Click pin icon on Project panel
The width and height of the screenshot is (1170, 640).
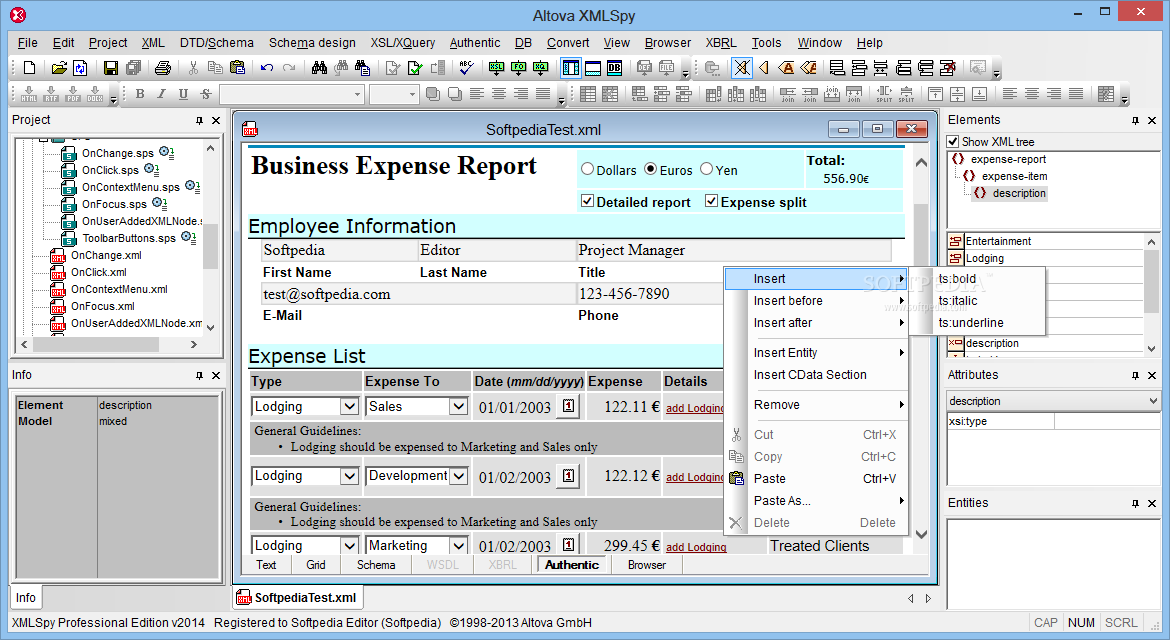pyautogui.click(x=199, y=120)
